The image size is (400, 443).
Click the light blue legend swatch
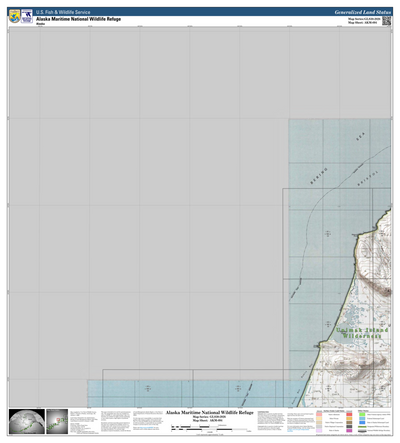click(x=362, y=418)
